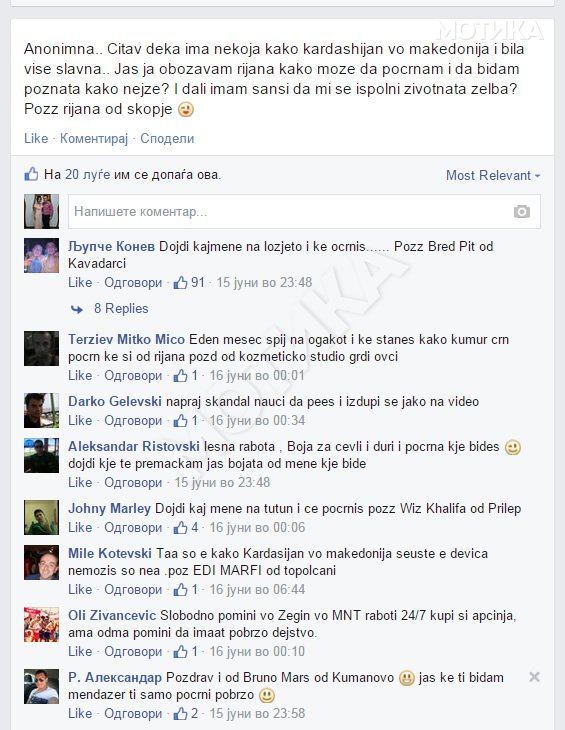This screenshot has height=730, width=565.
Task: Click like count icon on P. Александар comment
Action: click(x=181, y=714)
